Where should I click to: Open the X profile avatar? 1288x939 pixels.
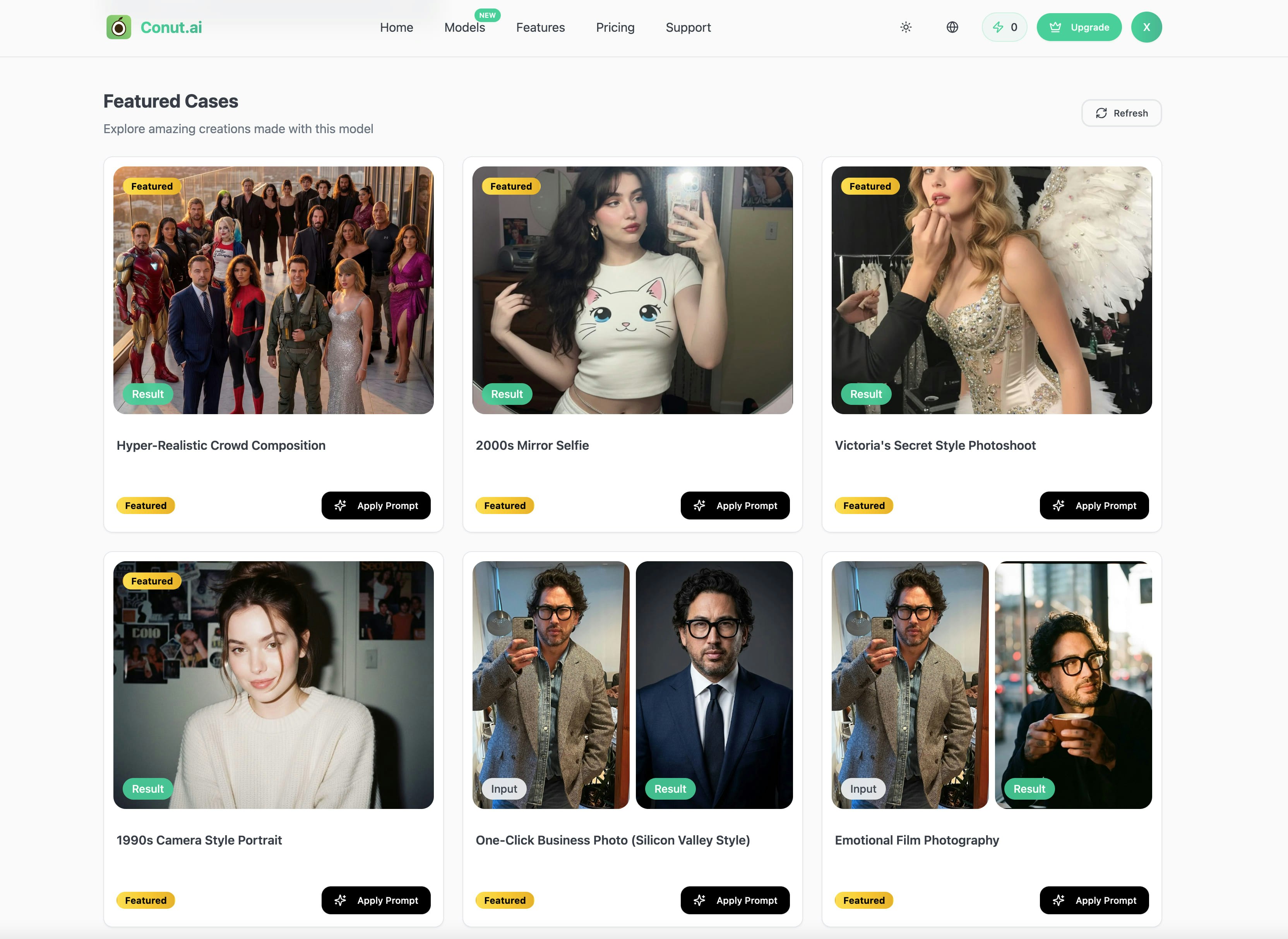[1146, 27]
